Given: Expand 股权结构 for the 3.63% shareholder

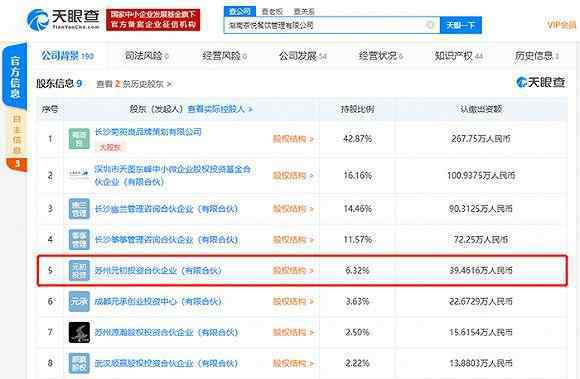Looking at the screenshot, I should [293, 301].
